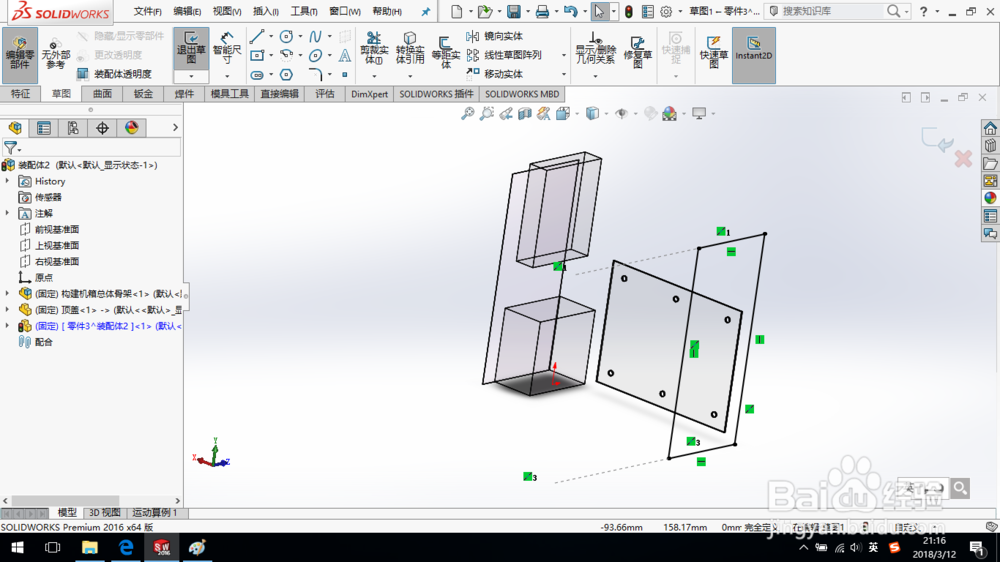Screen dimensions: 1000x562
Task: Switch to the 特征 (Features) ribbon tab
Action: [x=20, y=94]
